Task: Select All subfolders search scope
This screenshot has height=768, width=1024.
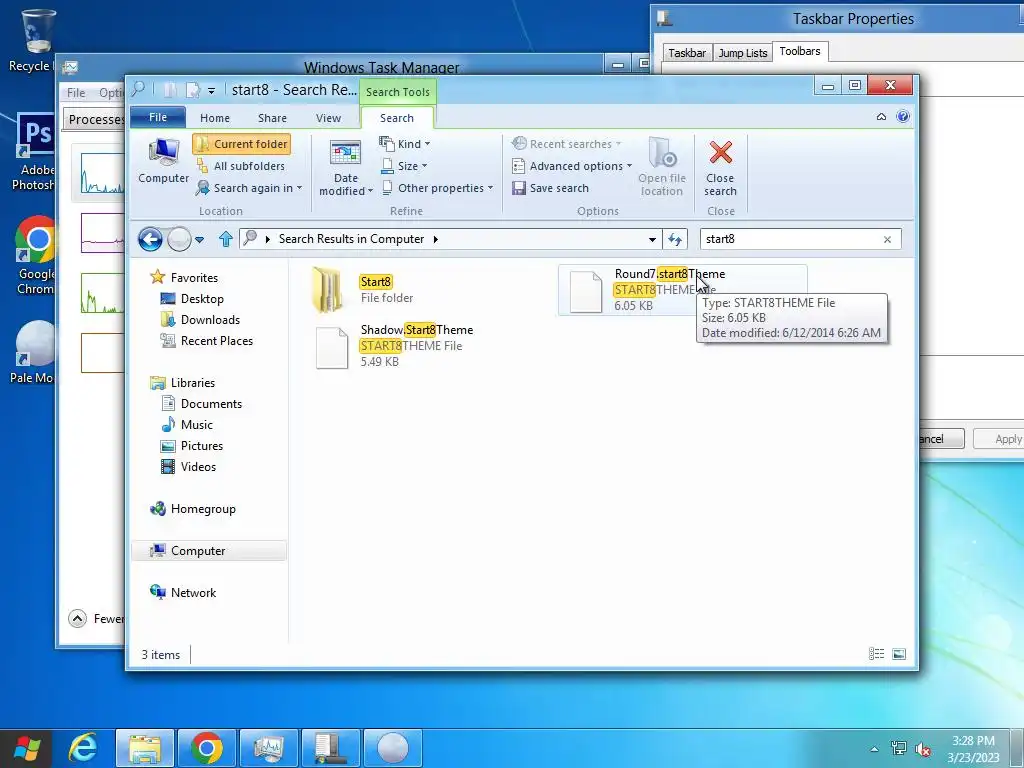Action: tap(242, 166)
